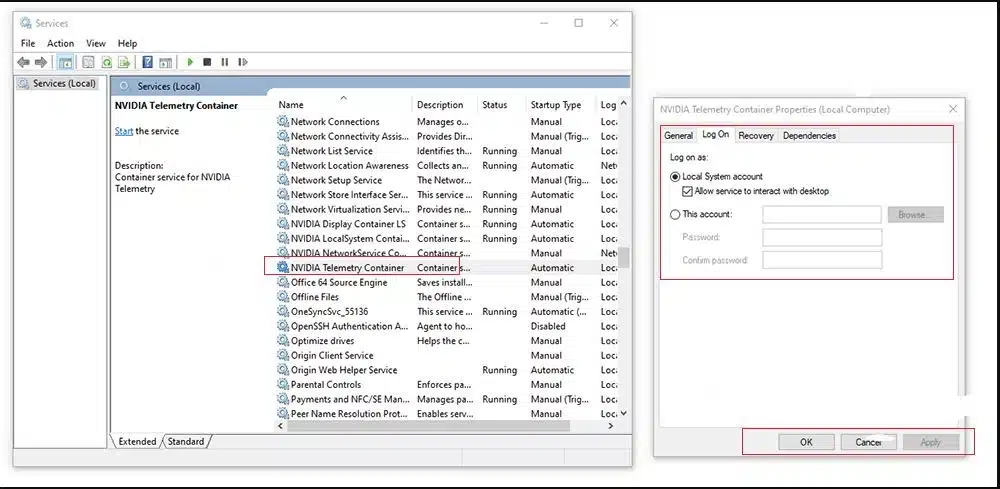1000x489 pixels.
Task: Click OK in the Properties dialog
Action: click(x=806, y=442)
